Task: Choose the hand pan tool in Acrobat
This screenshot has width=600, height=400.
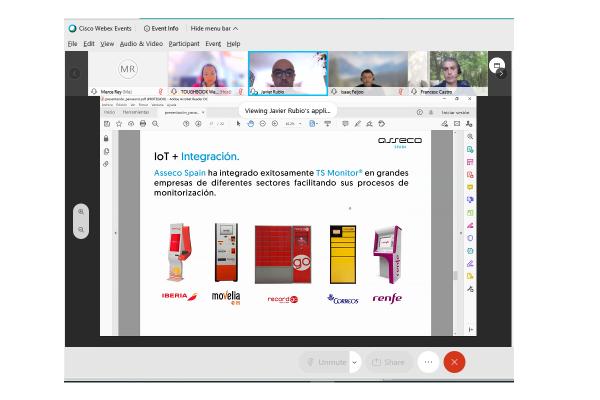Action: [x=251, y=124]
